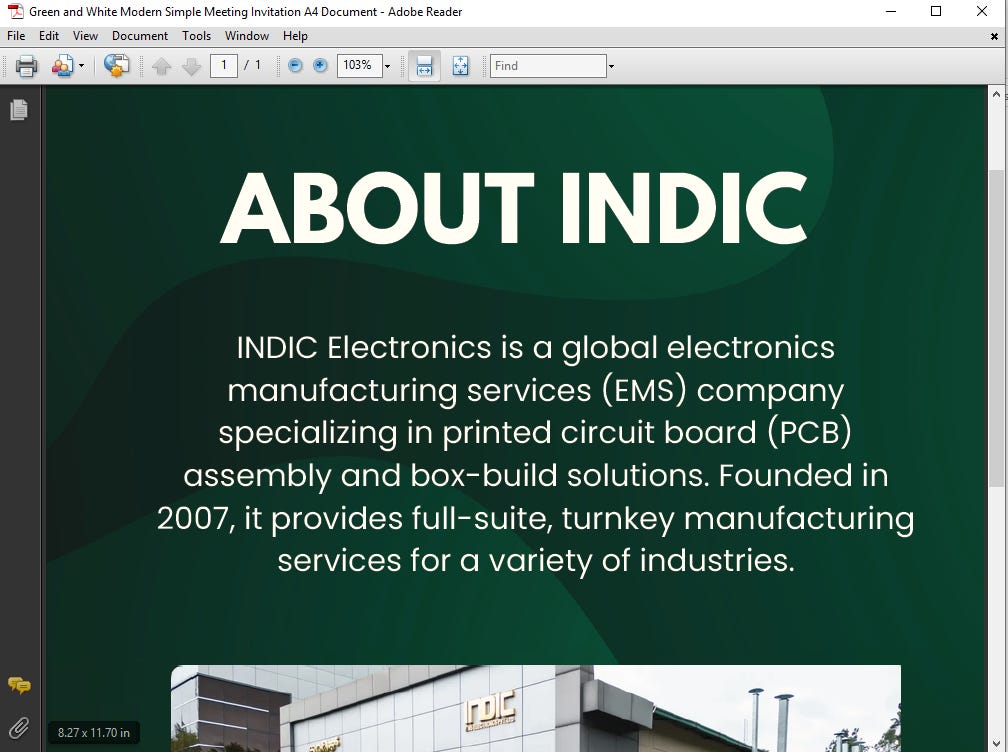Click the ABOUT INDIC heading
The height and width of the screenshot is (752, 1008).
pos(514,208)
